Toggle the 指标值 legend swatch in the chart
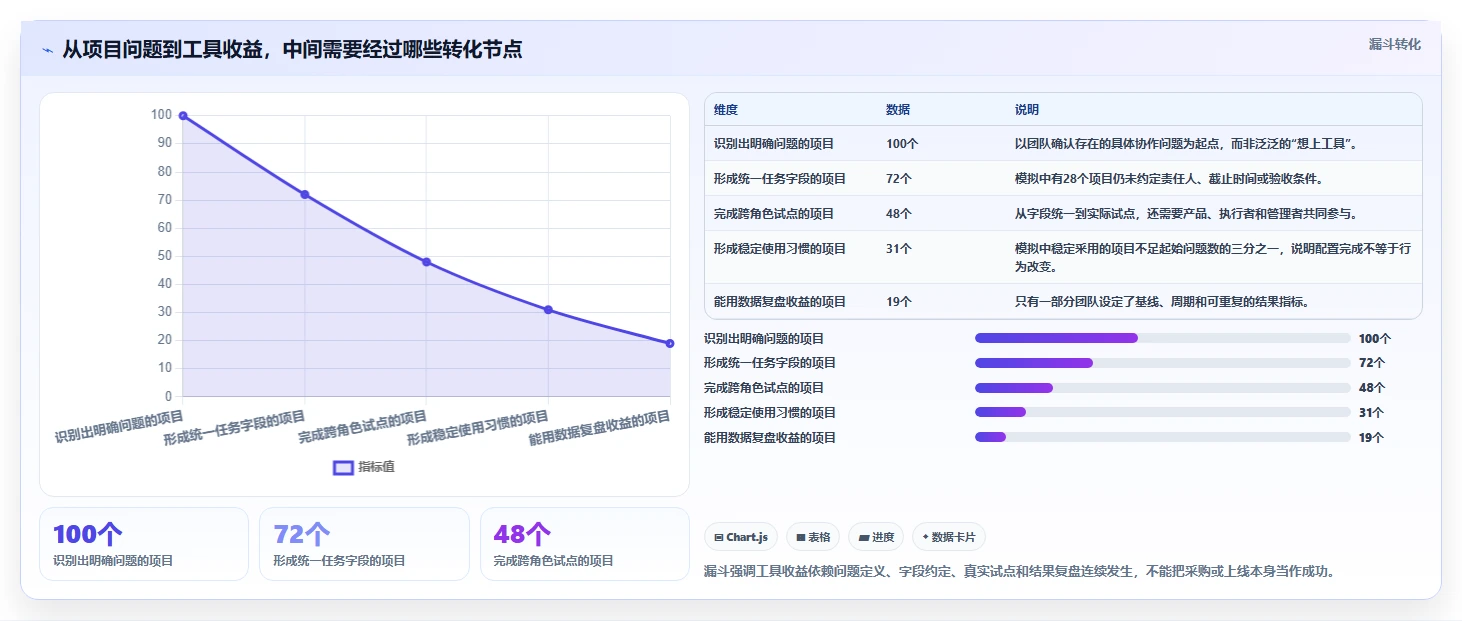The image size is (1462, 621). click(343, 467)
